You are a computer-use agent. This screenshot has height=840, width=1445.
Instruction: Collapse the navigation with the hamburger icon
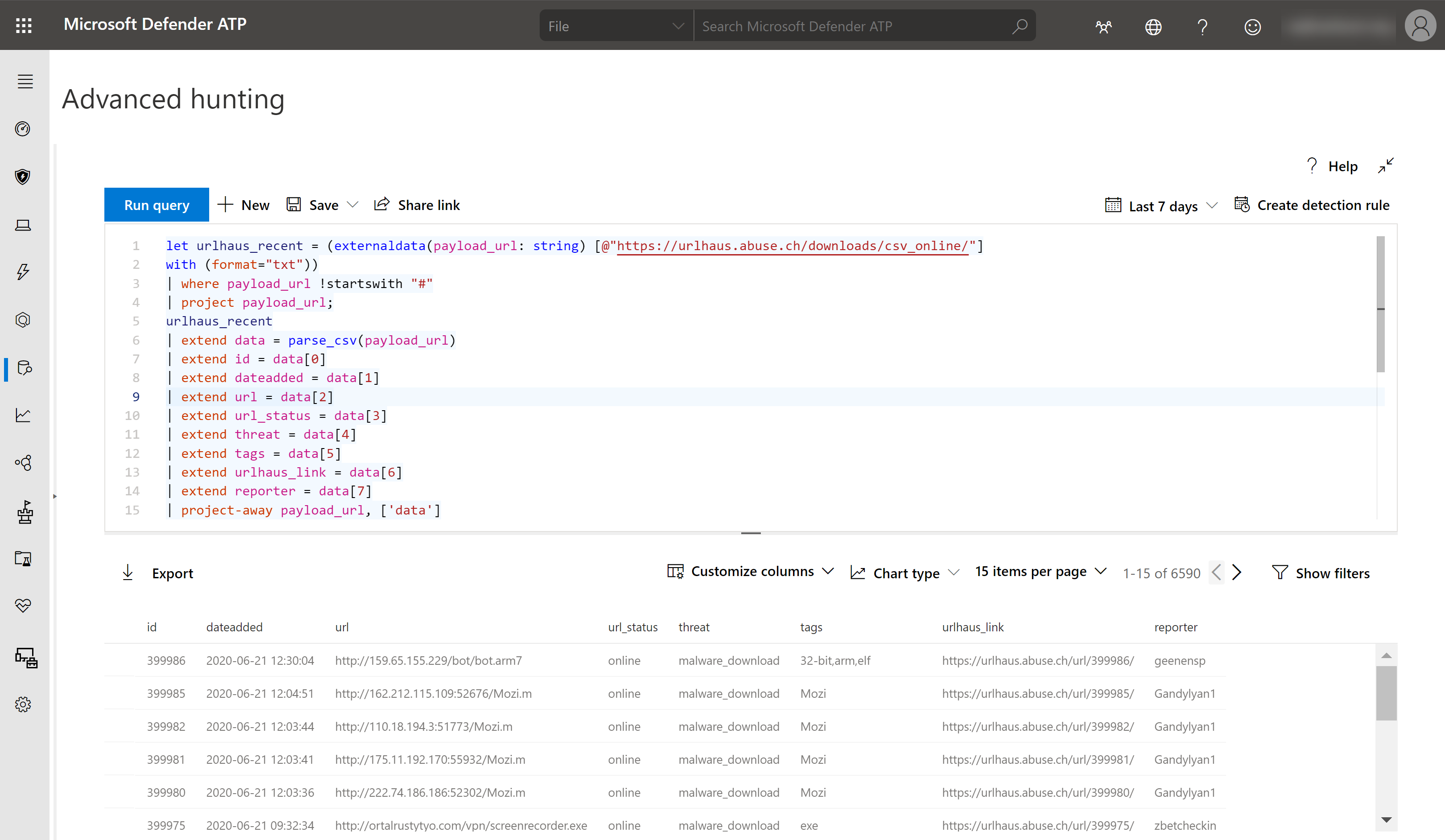pyautogui.click(x=25, y=82)
